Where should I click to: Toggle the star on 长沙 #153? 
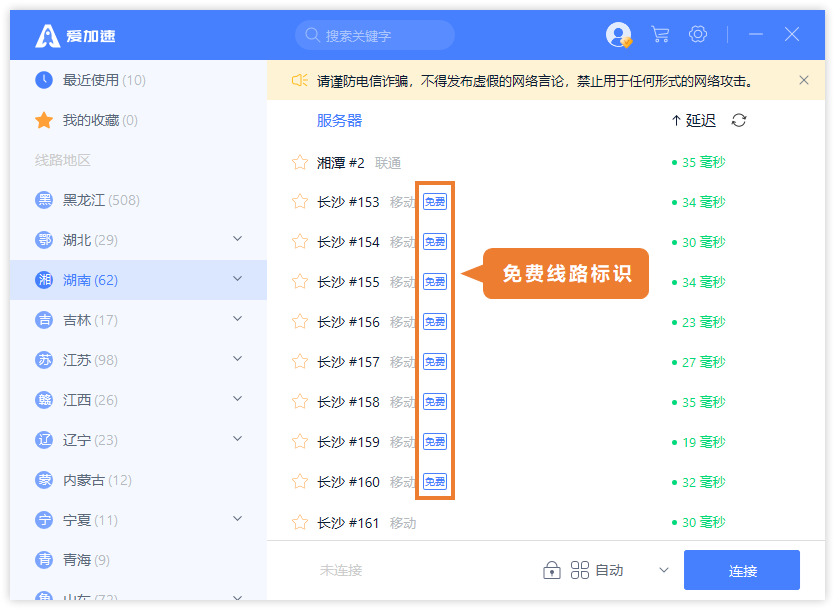click(x=299, y=201)
